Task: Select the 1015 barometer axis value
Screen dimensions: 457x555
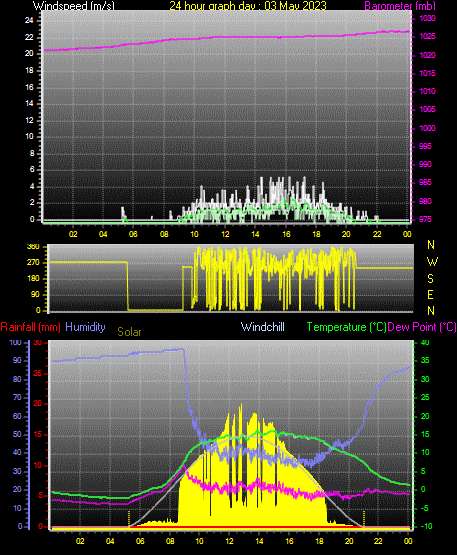Action: [x=428, y=73]
